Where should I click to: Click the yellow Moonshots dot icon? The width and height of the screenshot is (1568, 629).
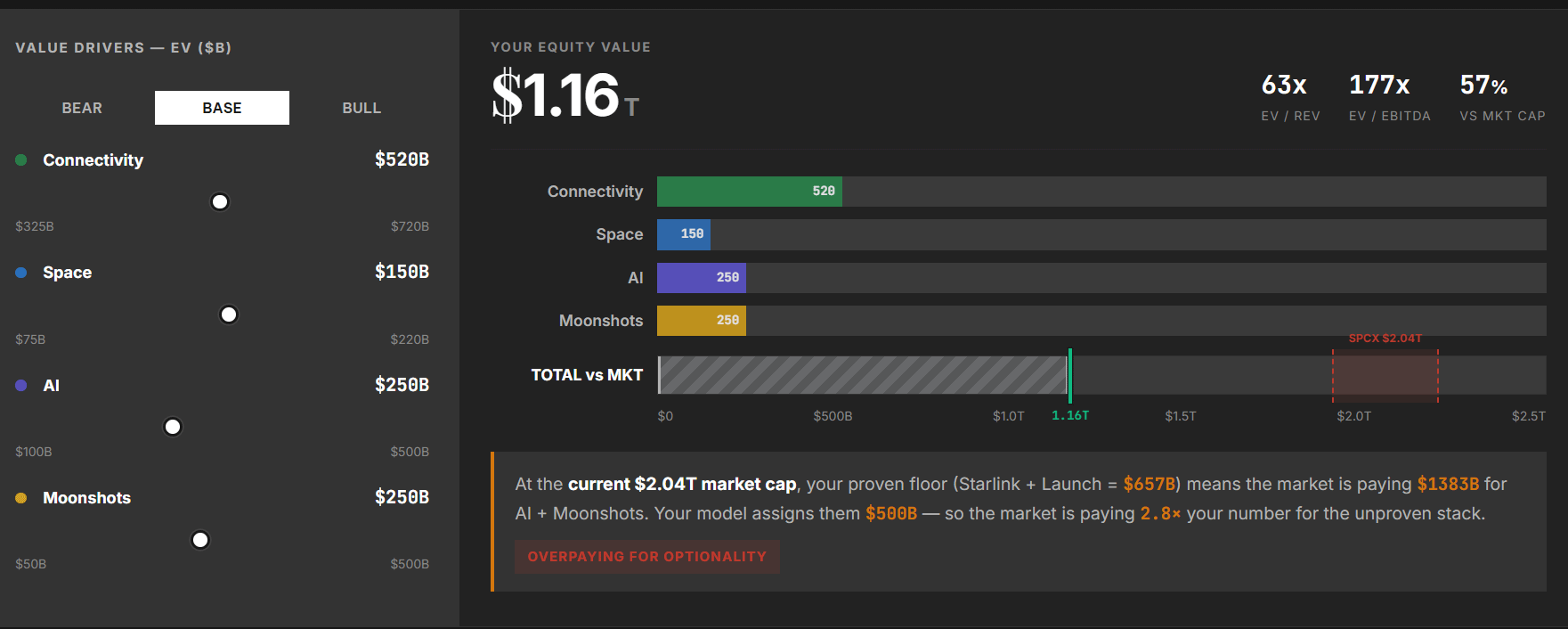click(x=21, y=498)
